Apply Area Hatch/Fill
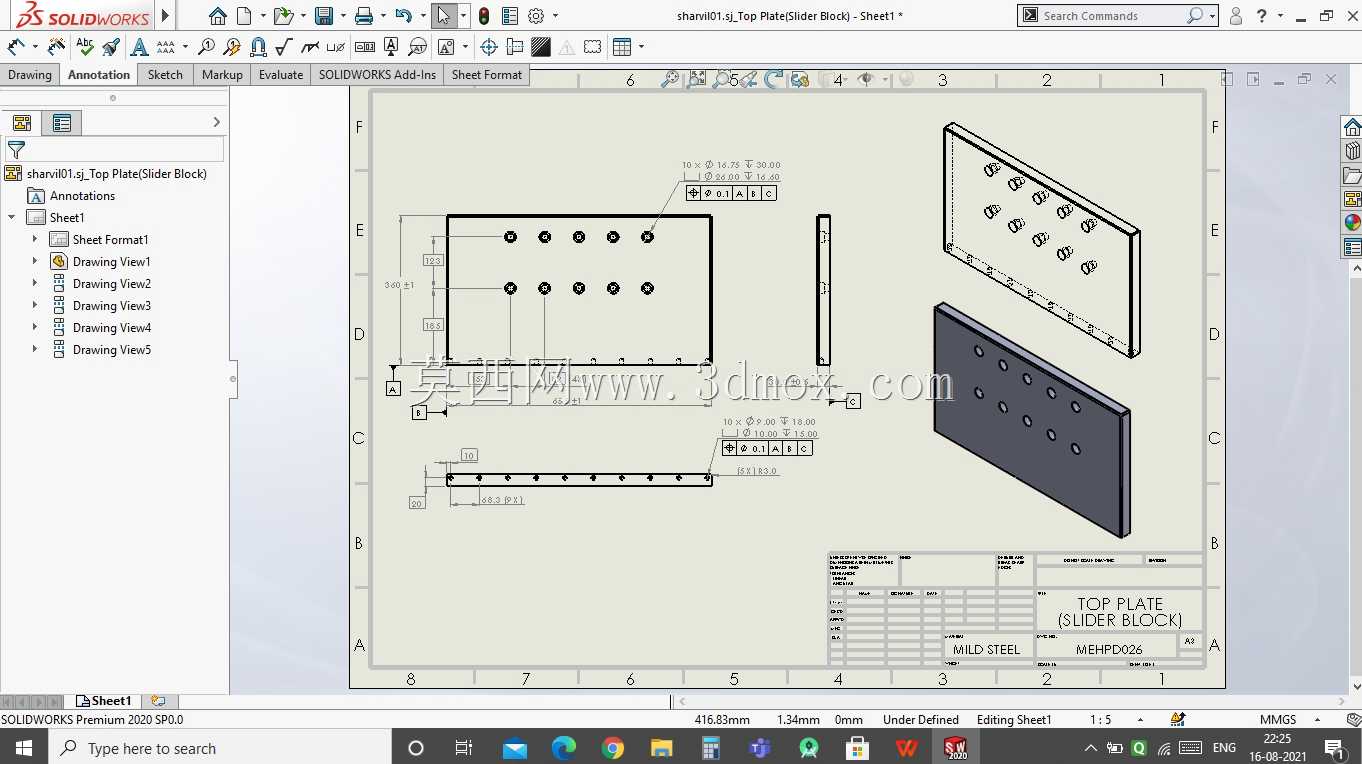1362x764 pixels. click(541, 47)
